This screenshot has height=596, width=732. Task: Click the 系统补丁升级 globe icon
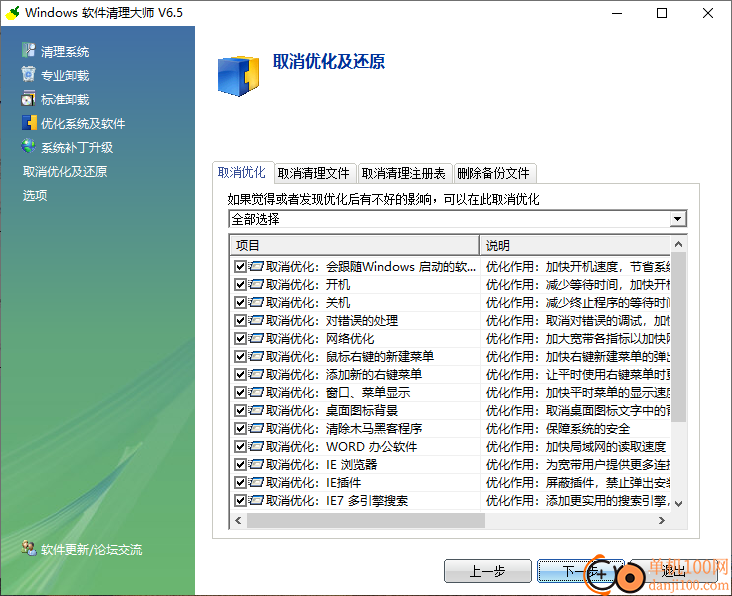click(28, 147)
